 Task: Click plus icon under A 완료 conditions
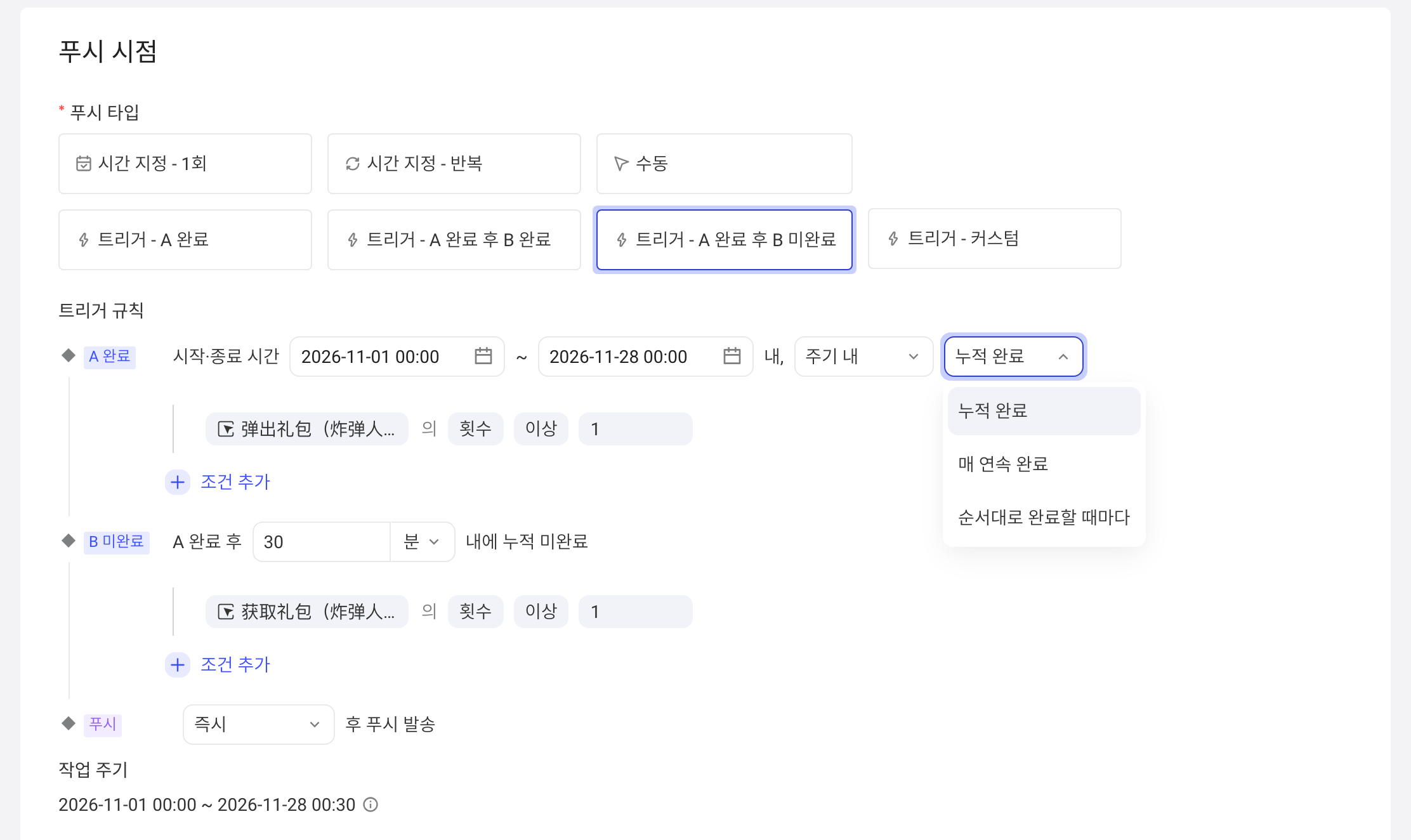coord(178,482)
